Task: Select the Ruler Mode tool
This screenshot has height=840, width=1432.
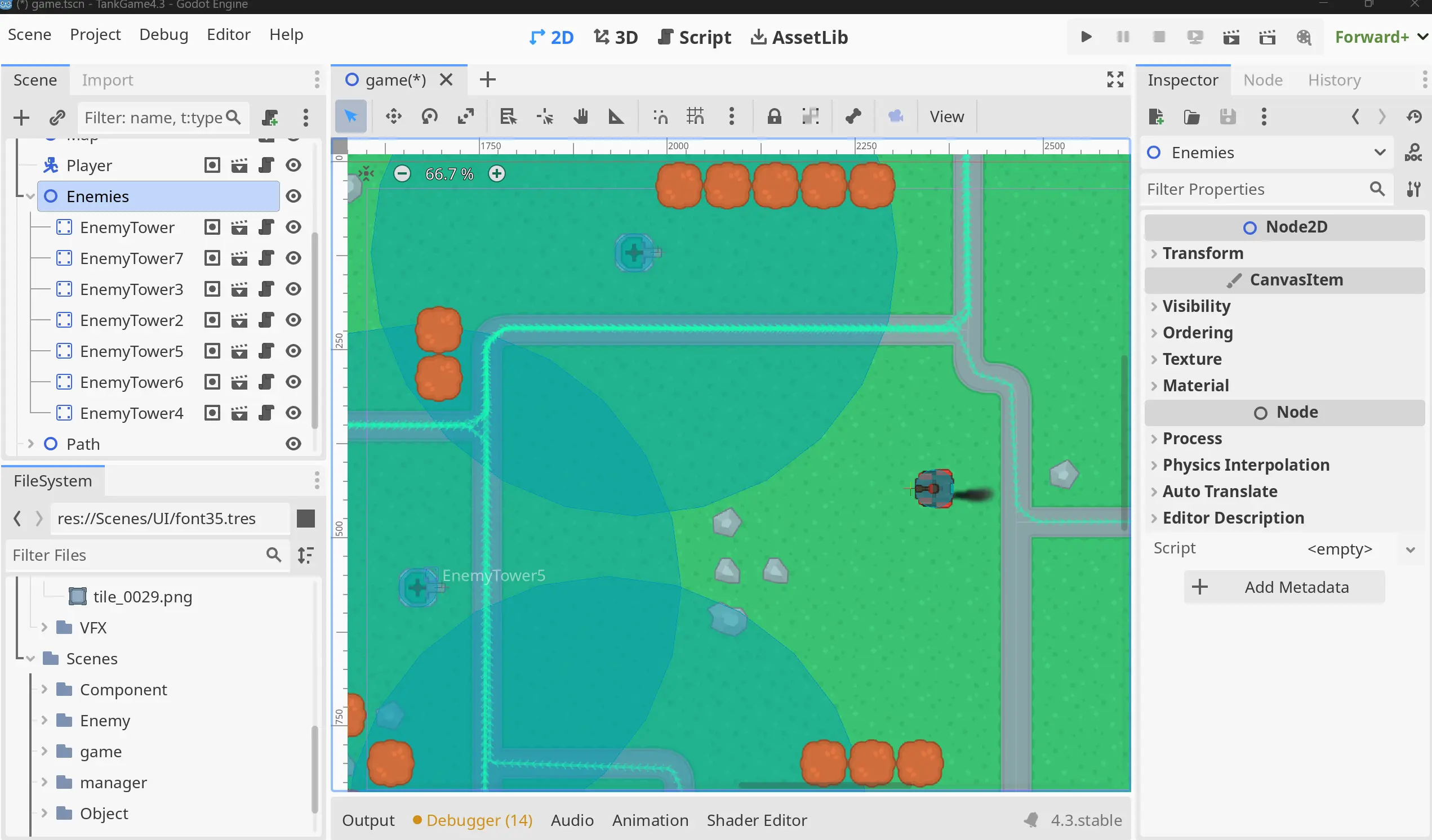Action: pyautogui.click(x=616, y=117)
